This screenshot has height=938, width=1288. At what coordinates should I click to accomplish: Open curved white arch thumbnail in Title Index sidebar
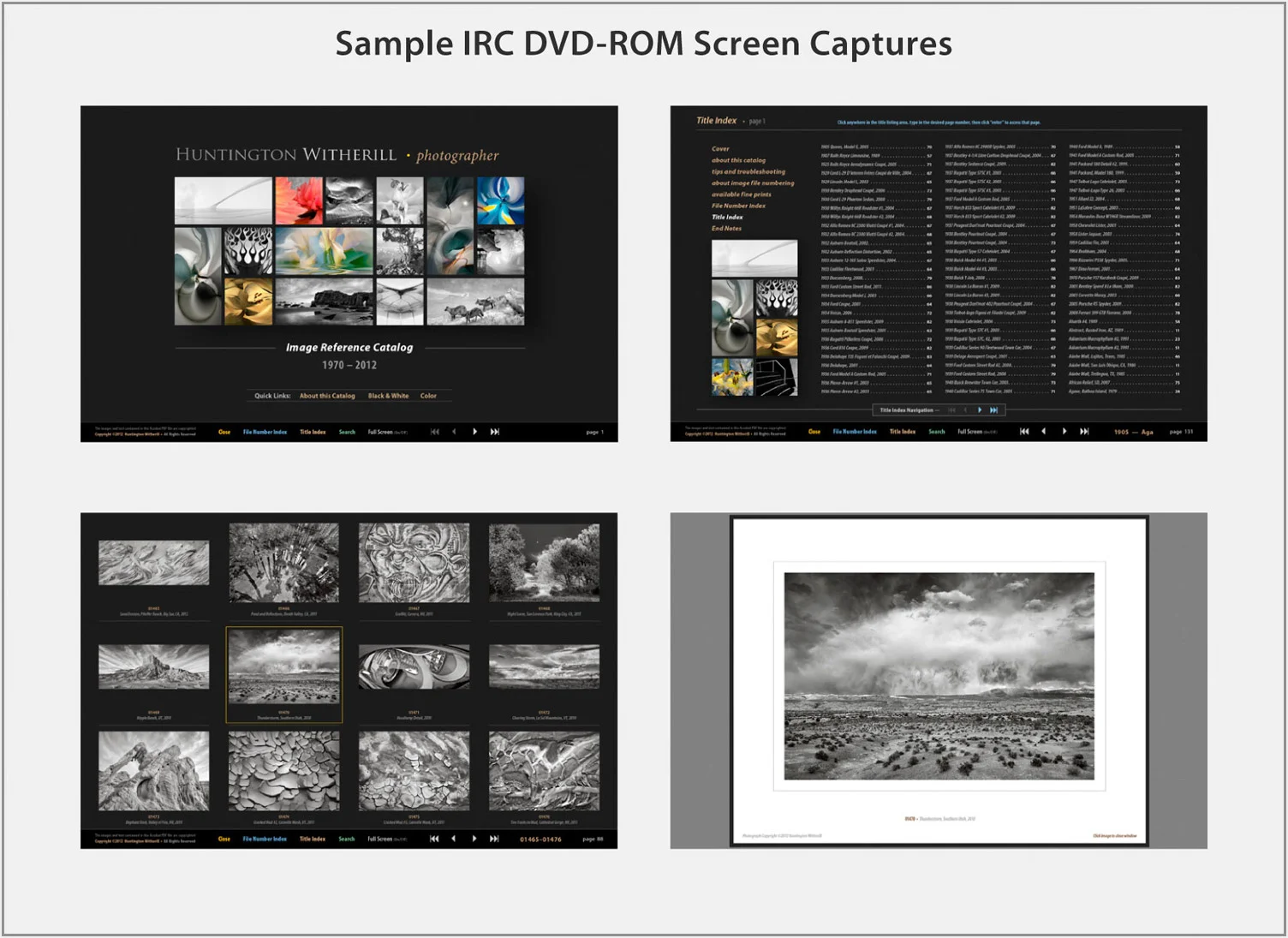click(754, 258)
